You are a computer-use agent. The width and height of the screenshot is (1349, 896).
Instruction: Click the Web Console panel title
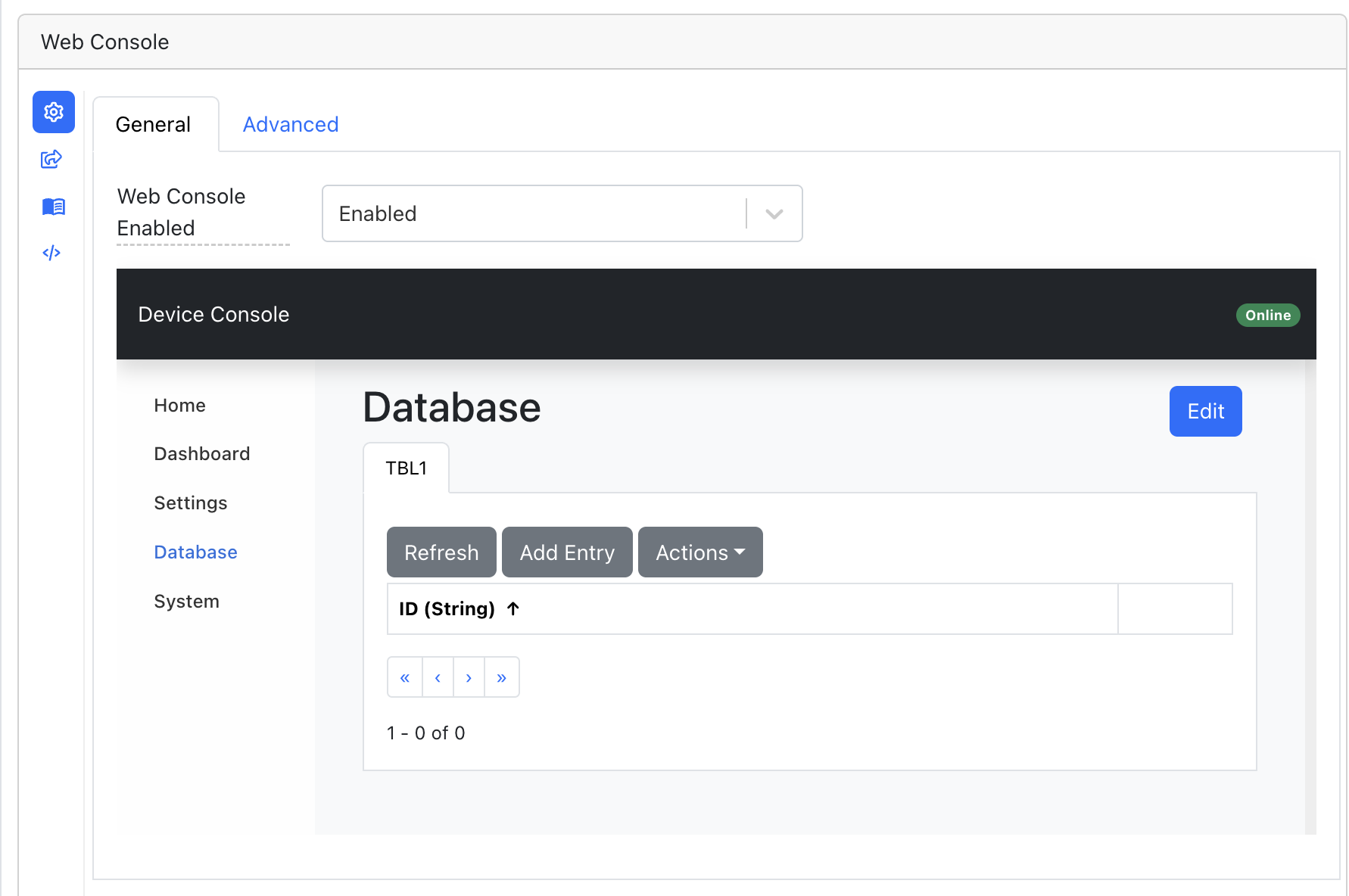coord(104,42)
